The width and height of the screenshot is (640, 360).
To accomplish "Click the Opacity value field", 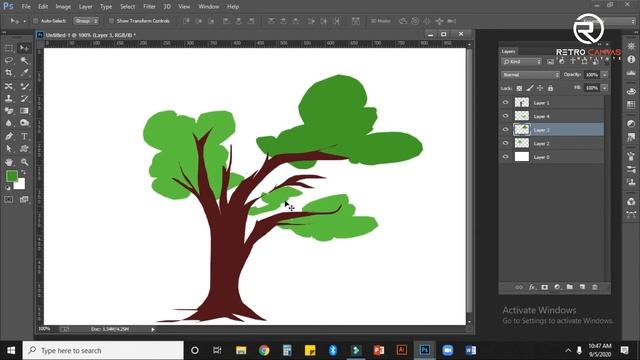I will pyautogui.click(x=591, y=75).
